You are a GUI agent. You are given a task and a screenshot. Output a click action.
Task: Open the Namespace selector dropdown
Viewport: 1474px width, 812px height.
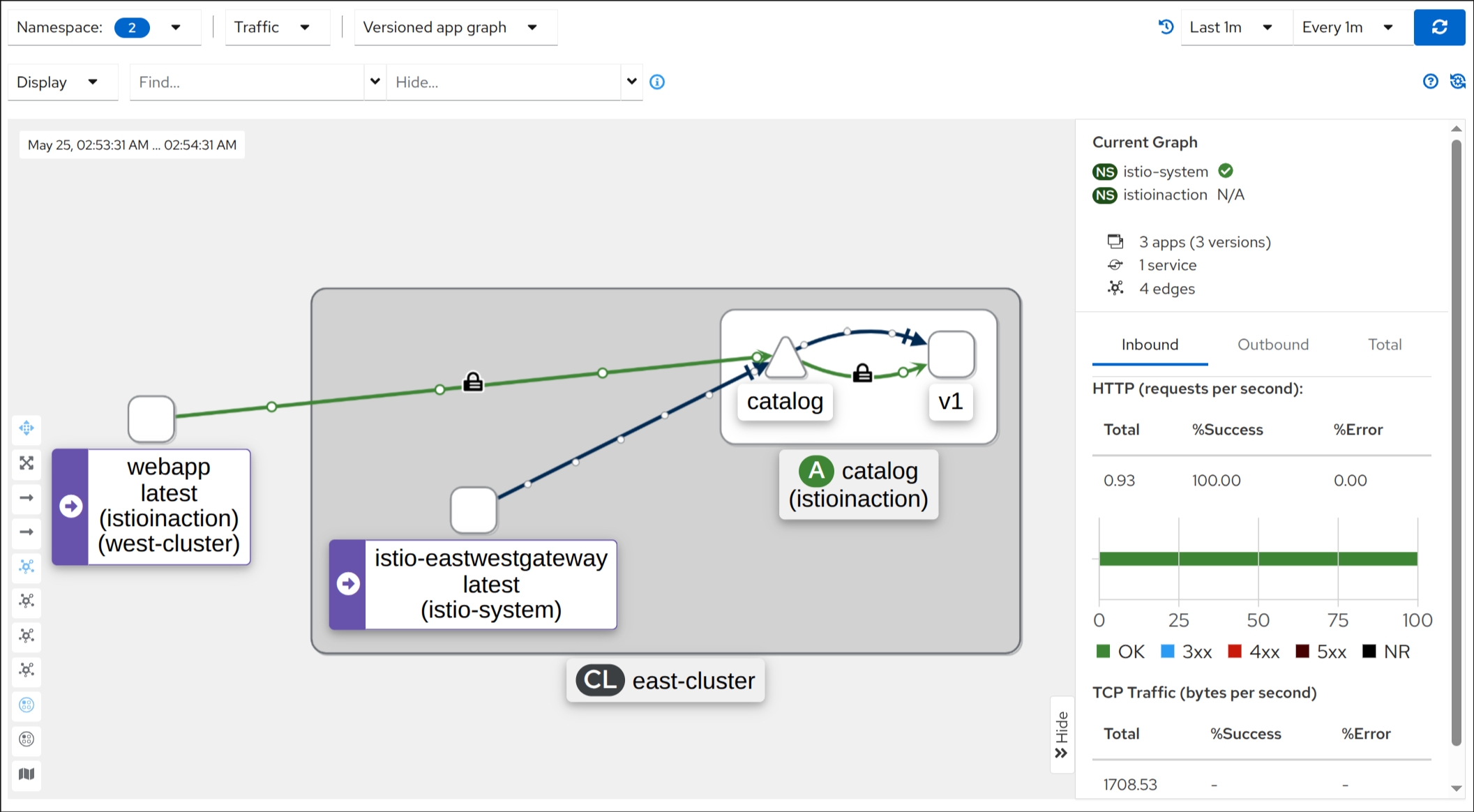(105, 27)
